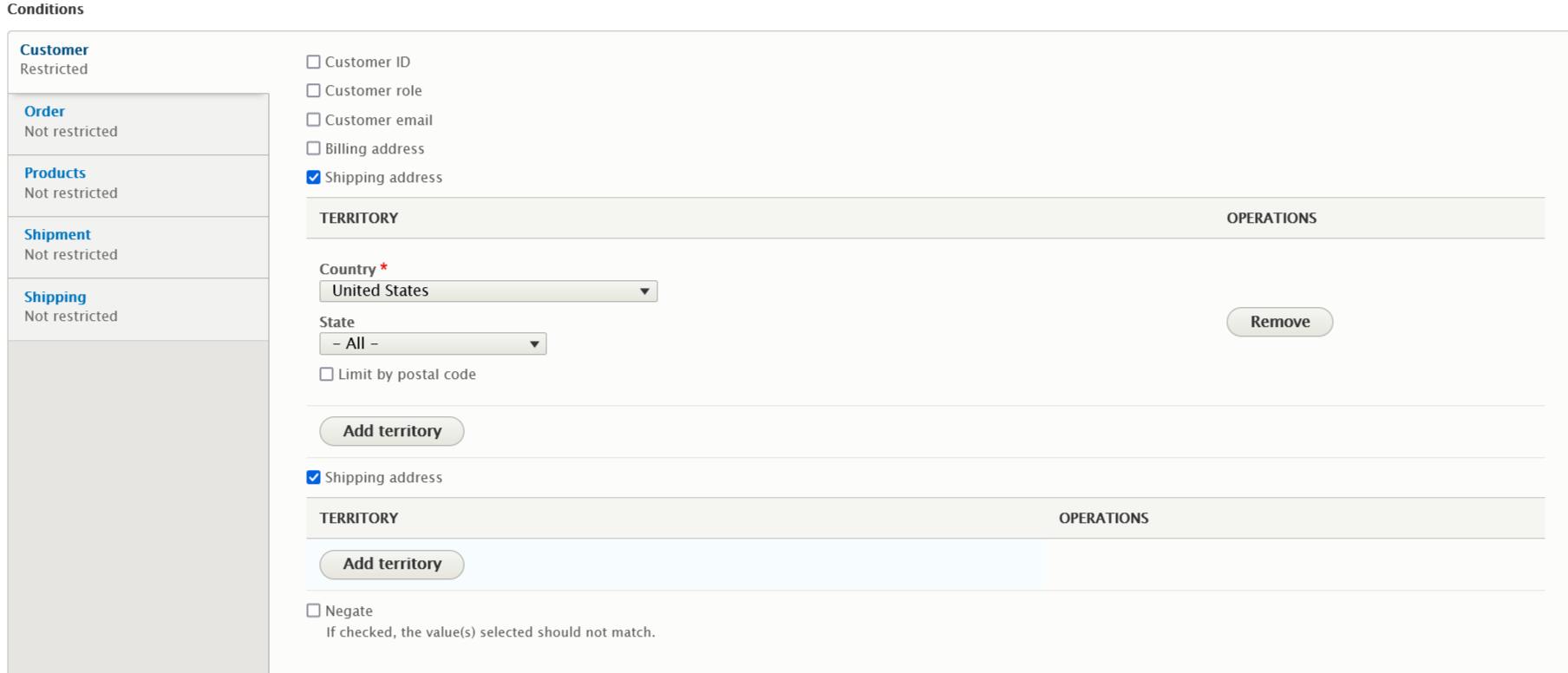Uncheck the first Shipping address checkbox

[314, 177]
